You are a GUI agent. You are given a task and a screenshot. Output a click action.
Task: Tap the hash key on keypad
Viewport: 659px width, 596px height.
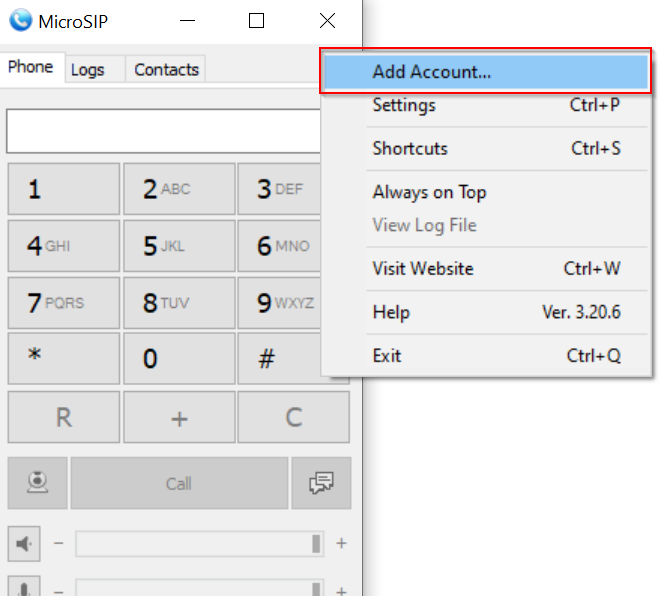[x=279, y=359]
